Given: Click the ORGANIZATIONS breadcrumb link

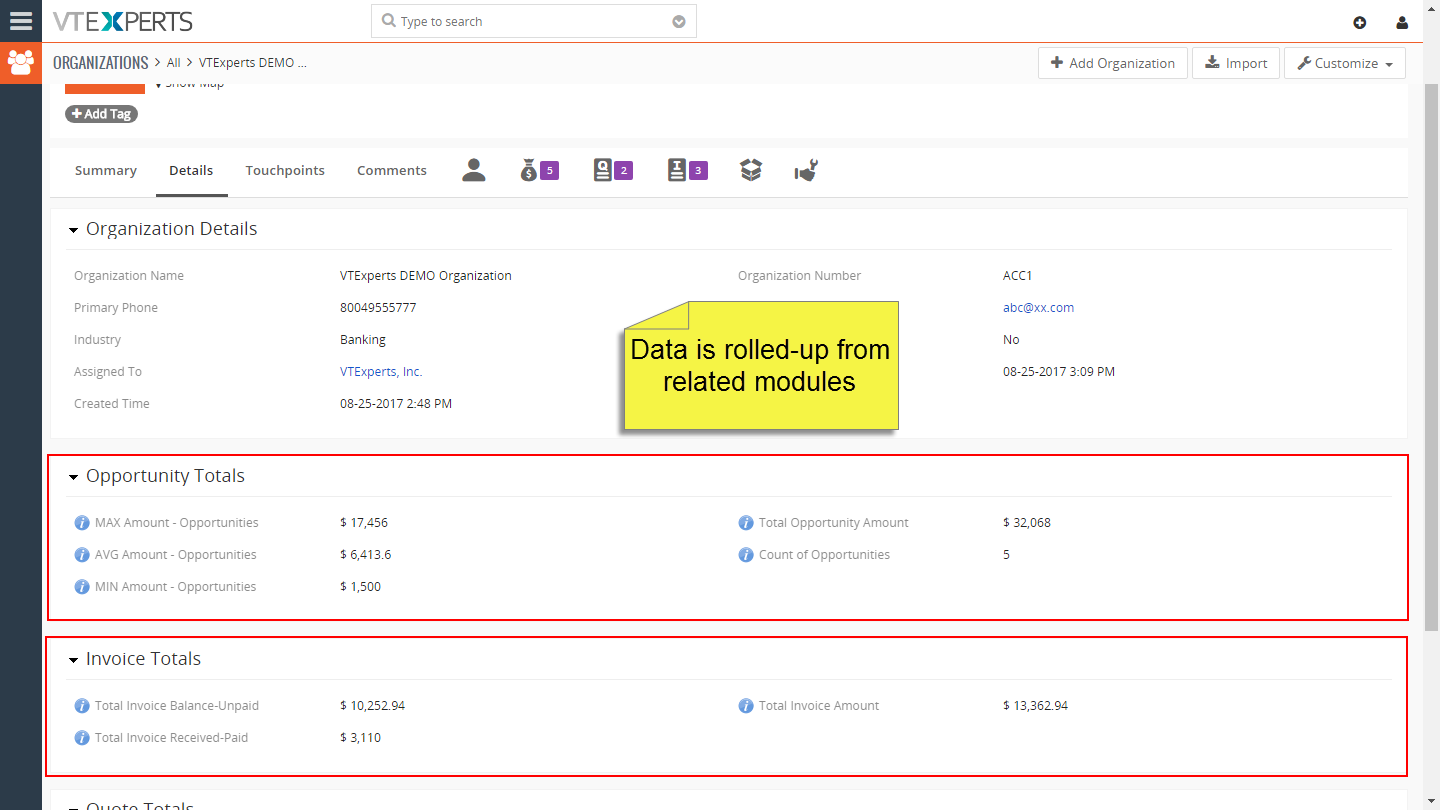Looking at the screenshot, I should (101, 62).
